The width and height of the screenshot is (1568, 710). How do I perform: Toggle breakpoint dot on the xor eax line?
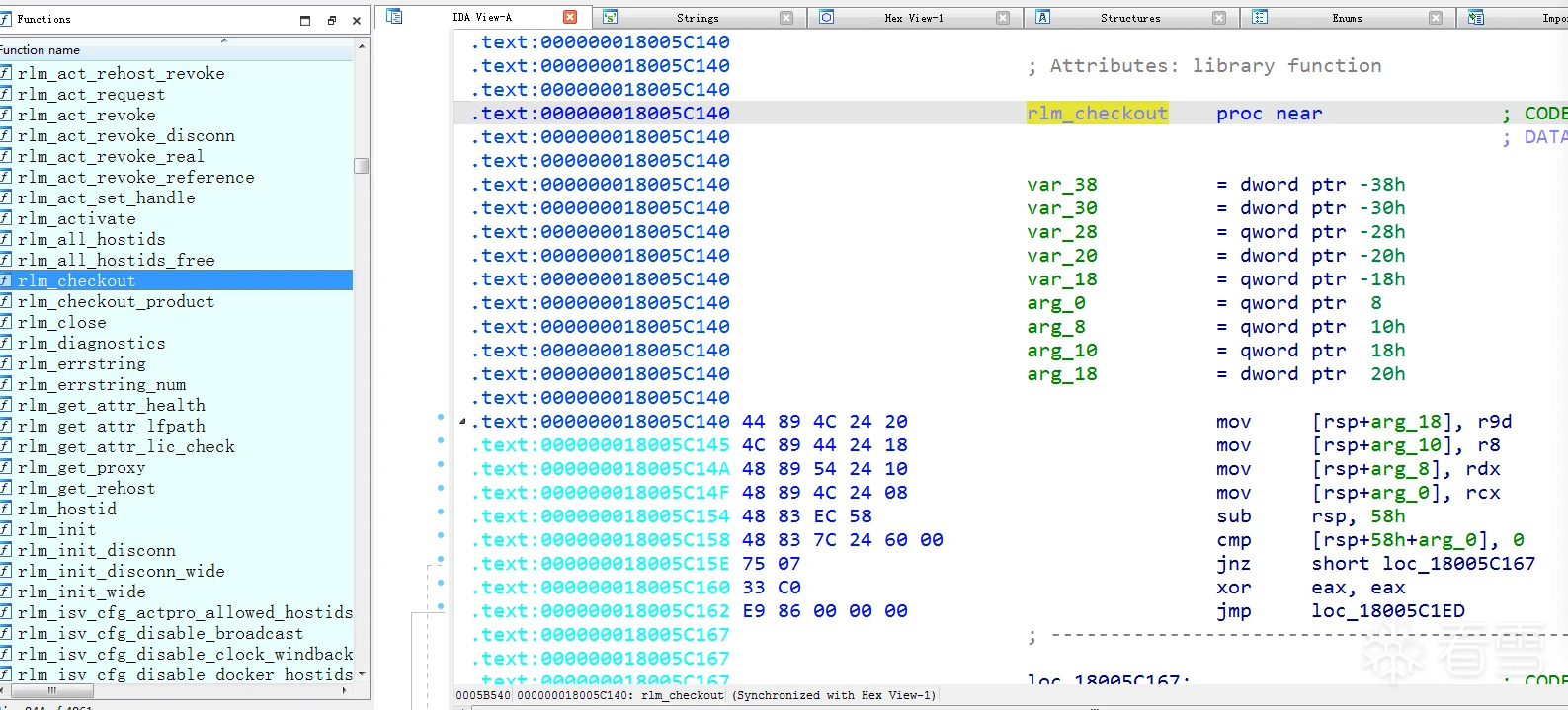[x=441, y=583]
